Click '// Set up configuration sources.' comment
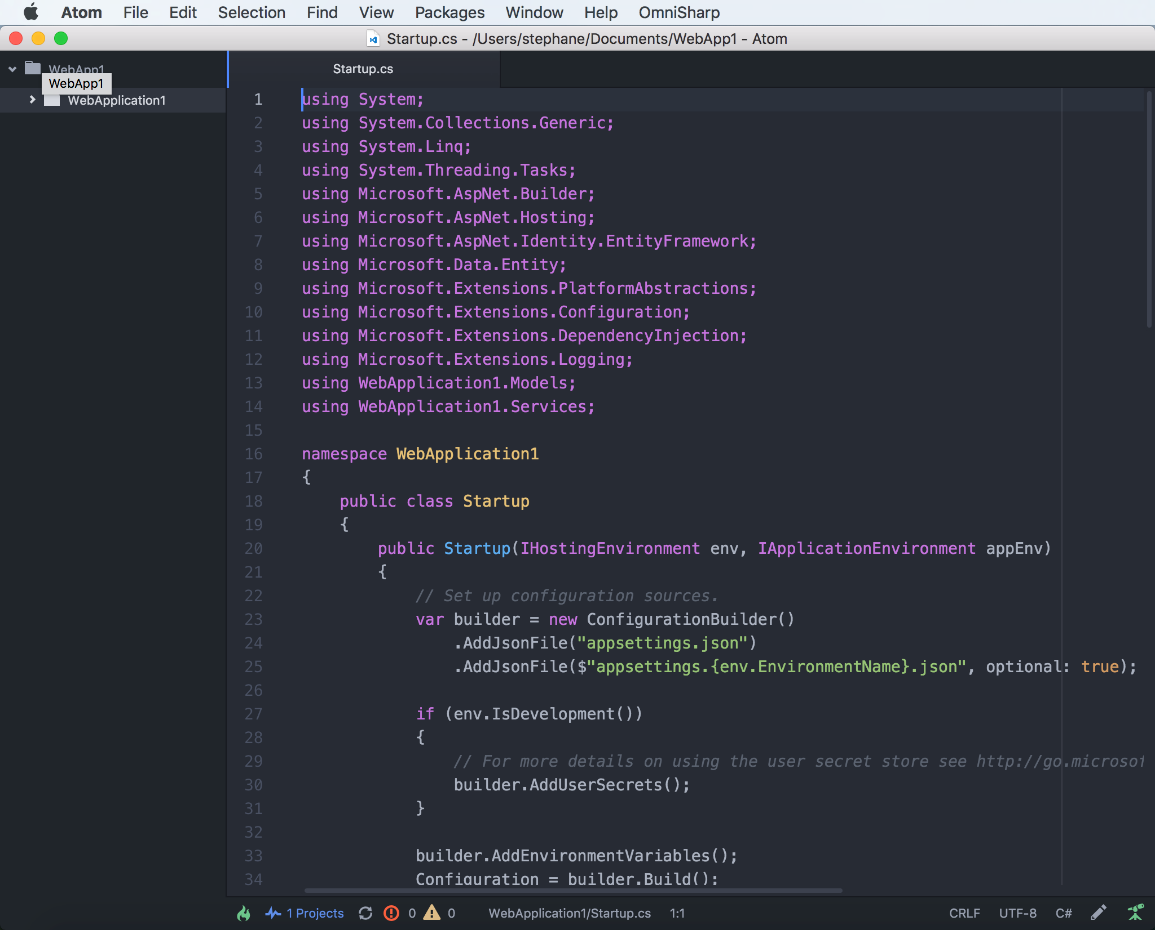The height and width of the screenshot is (930, 1155). [x=566, y=596]
